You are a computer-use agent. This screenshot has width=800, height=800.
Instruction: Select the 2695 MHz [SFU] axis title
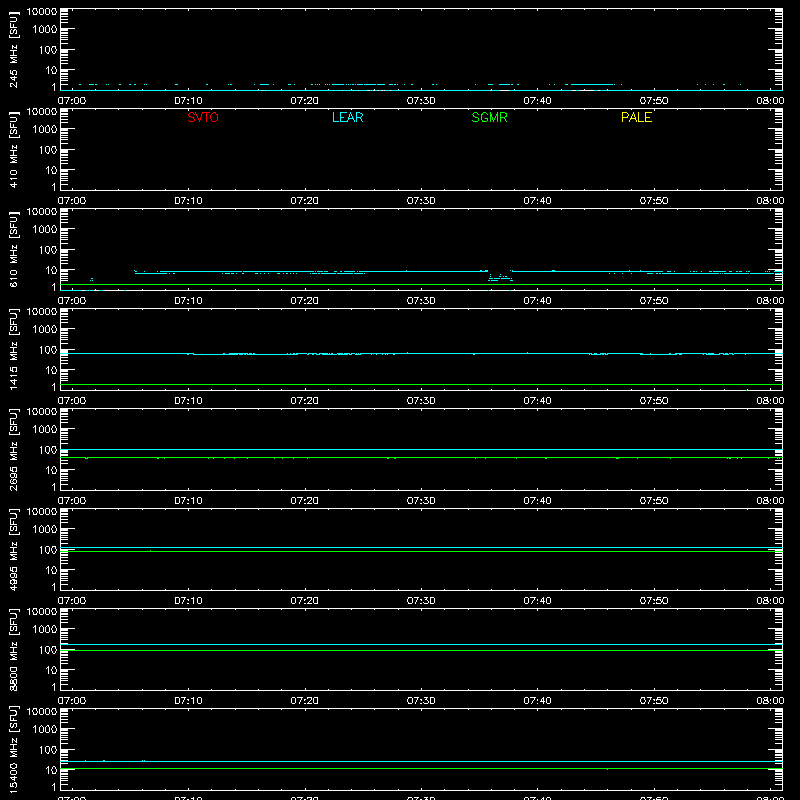pyautogui.click(x=14, y=449)
